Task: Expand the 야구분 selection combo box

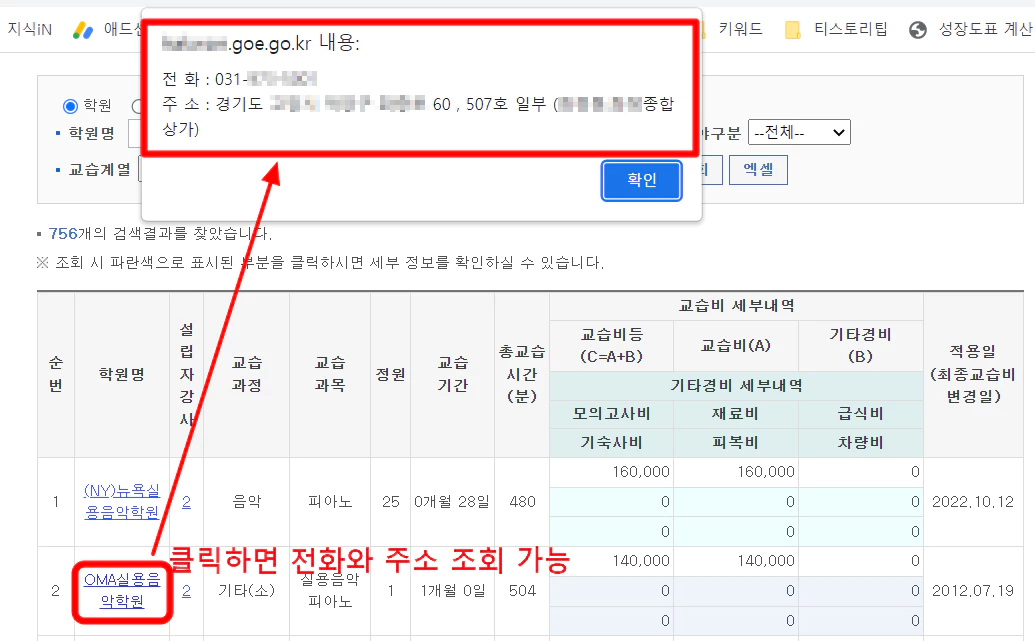Action: pyautogui.click(x=799, y=131)
